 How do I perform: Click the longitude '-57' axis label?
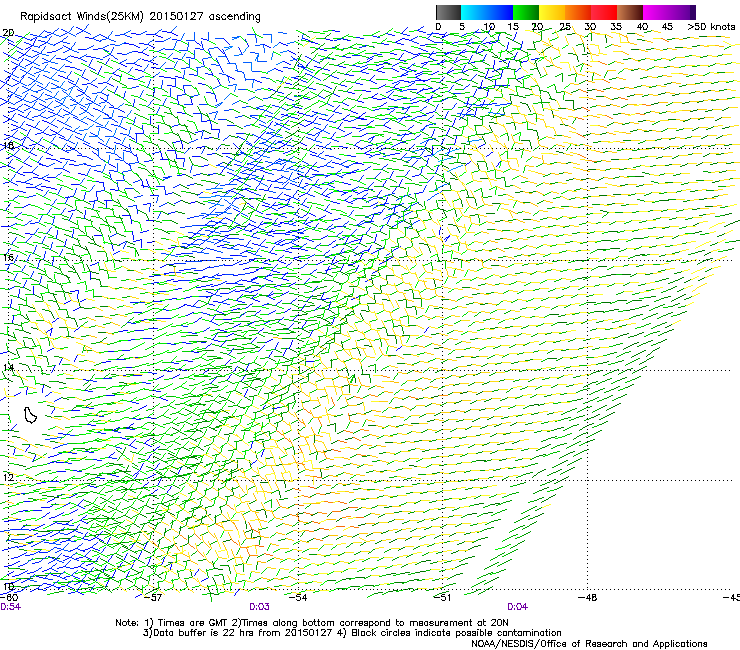152,598
